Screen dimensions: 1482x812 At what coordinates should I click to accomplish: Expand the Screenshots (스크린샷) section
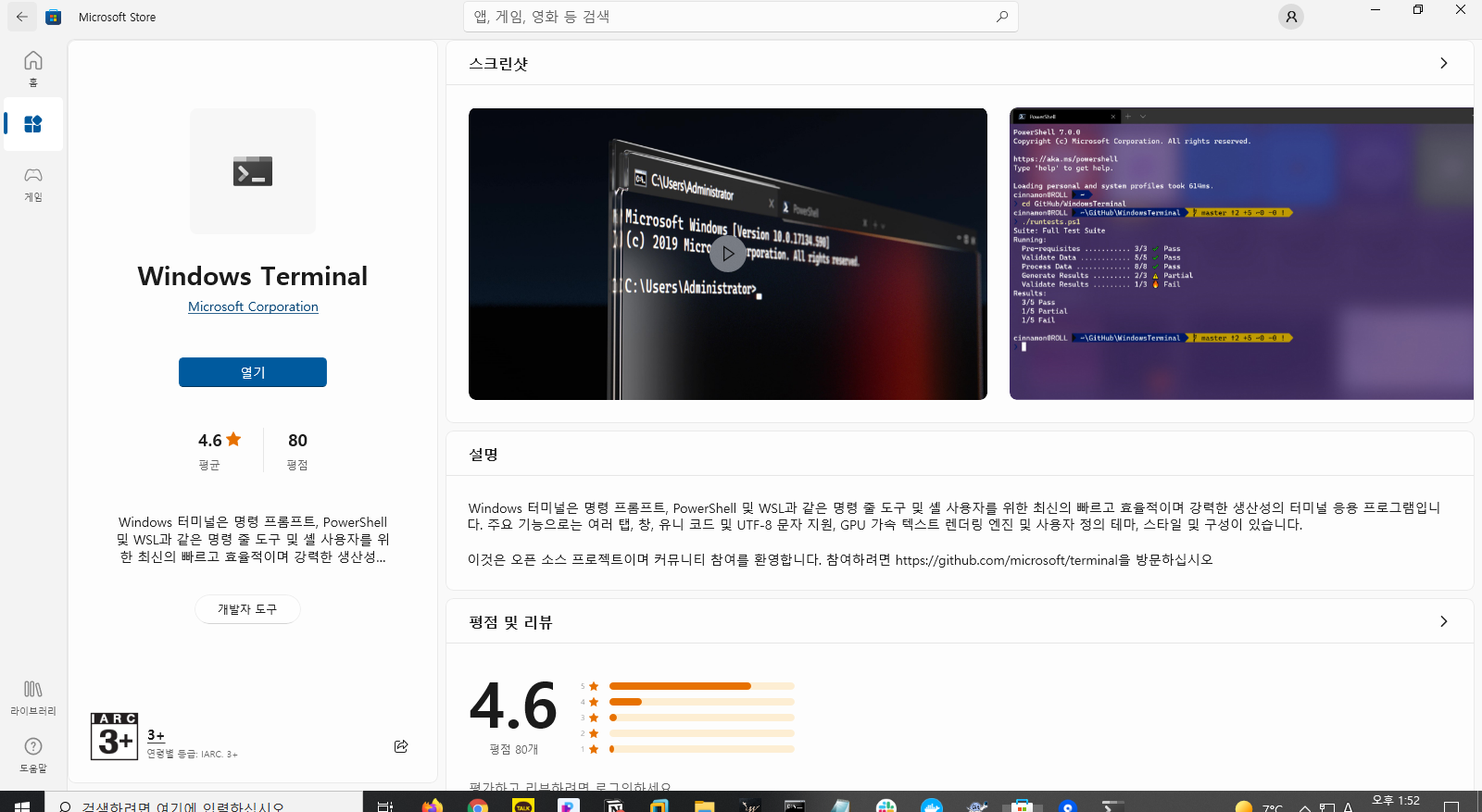1443,63
